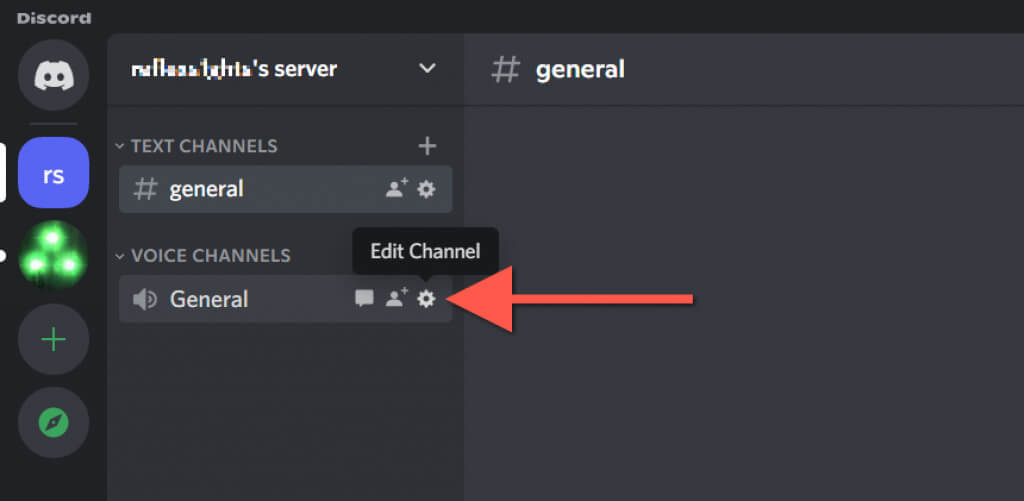
Task: Open chat icon for General voice channel
Action: click(x=364, y=299)
